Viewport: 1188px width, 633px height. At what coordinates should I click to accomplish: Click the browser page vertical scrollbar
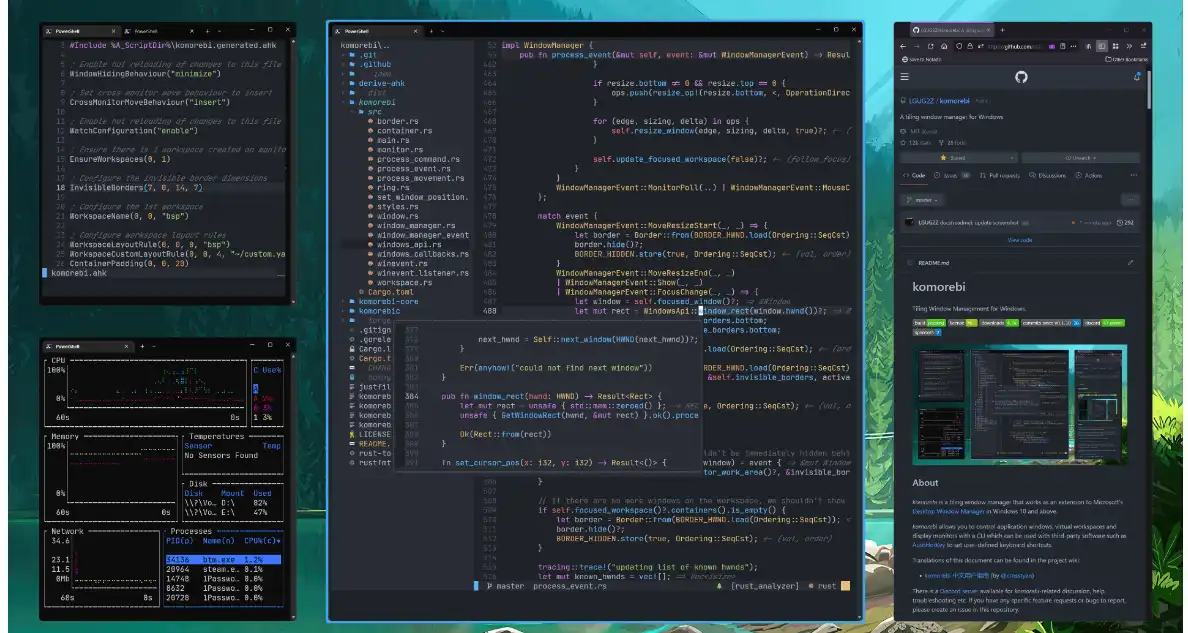(1149, 91)
